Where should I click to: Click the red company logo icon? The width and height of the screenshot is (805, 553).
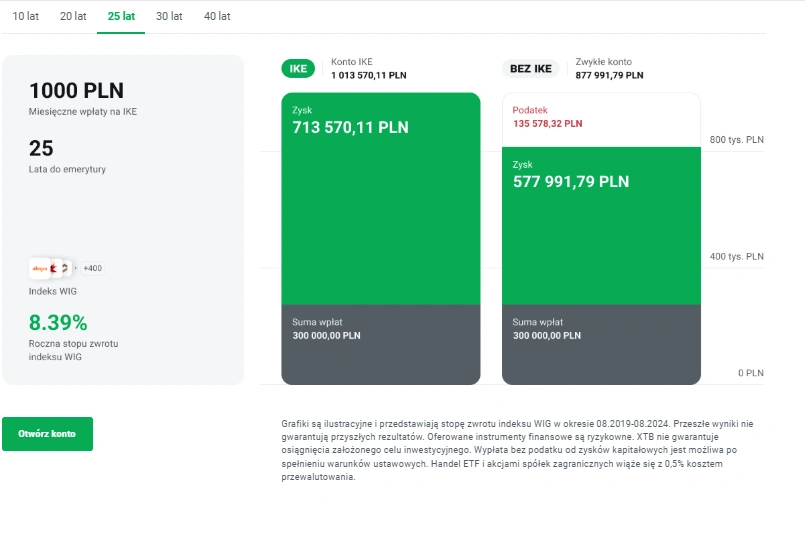point(54,269)
